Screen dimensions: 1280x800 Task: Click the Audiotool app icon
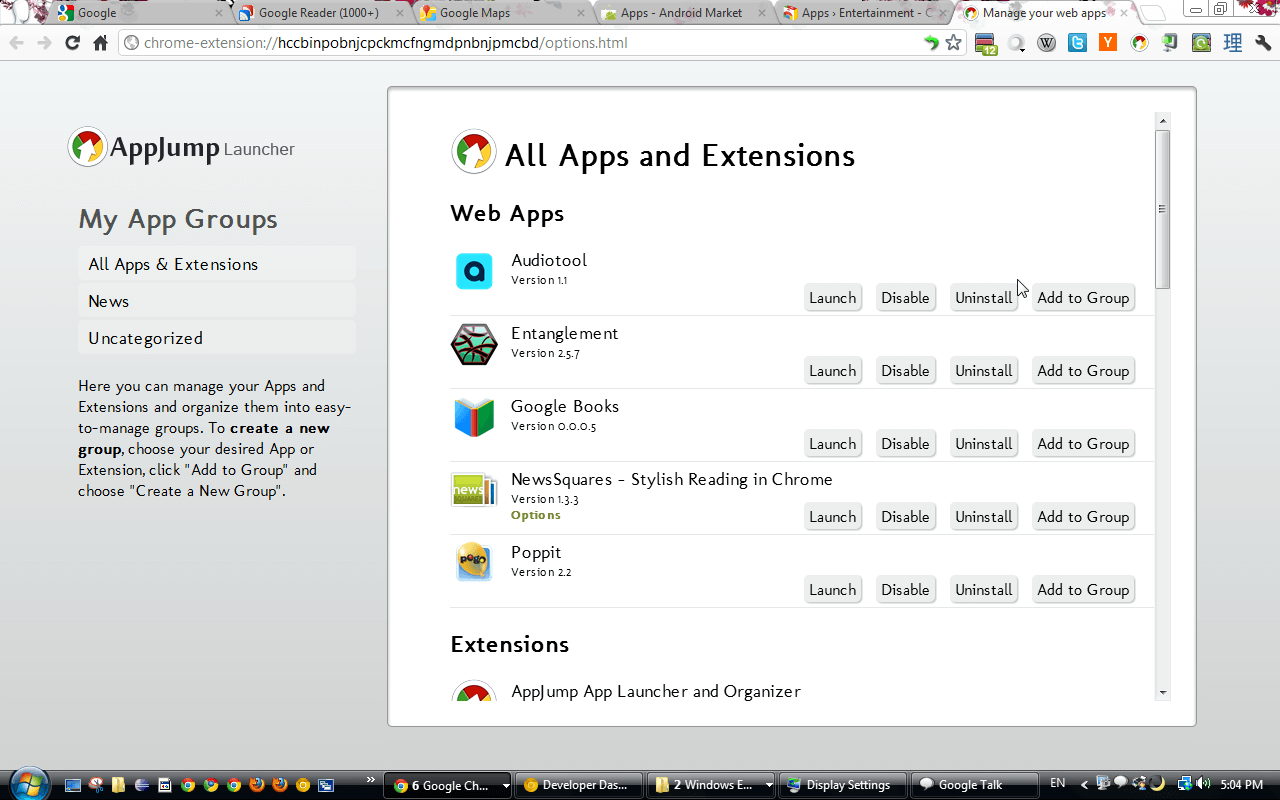pos(474,271)
